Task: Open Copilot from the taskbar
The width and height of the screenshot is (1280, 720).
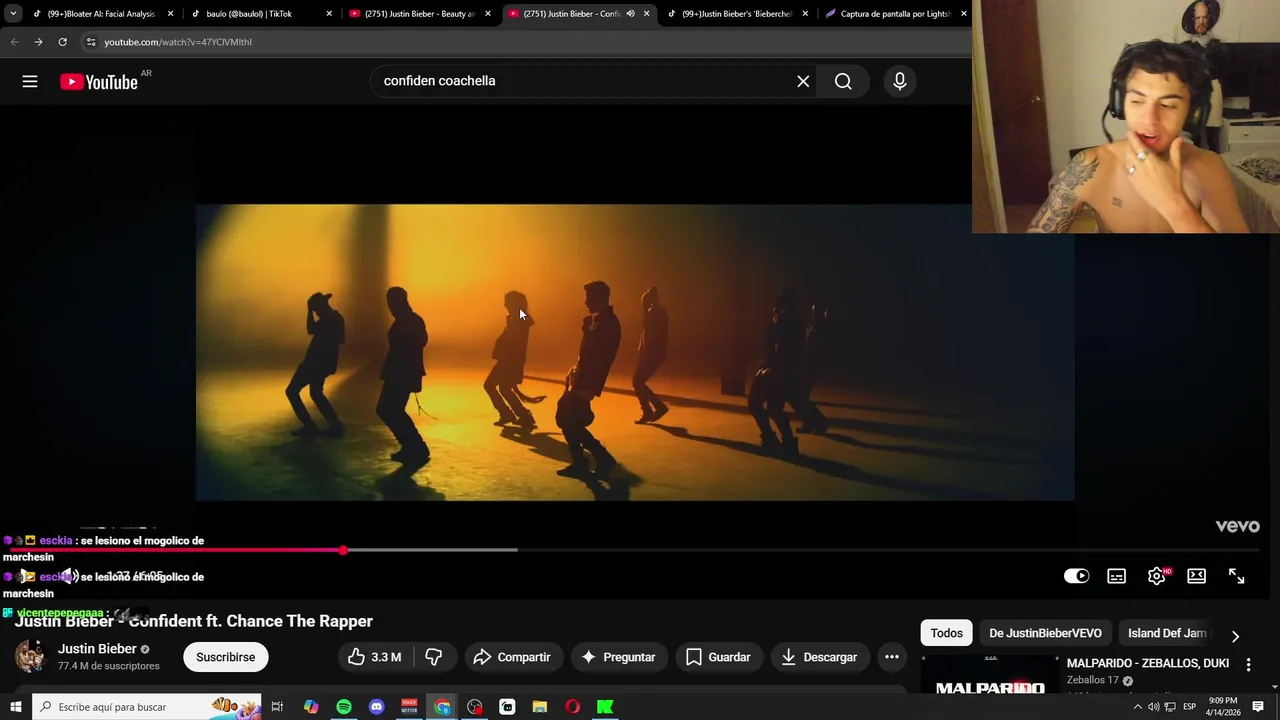Action: tap(311, 707)
